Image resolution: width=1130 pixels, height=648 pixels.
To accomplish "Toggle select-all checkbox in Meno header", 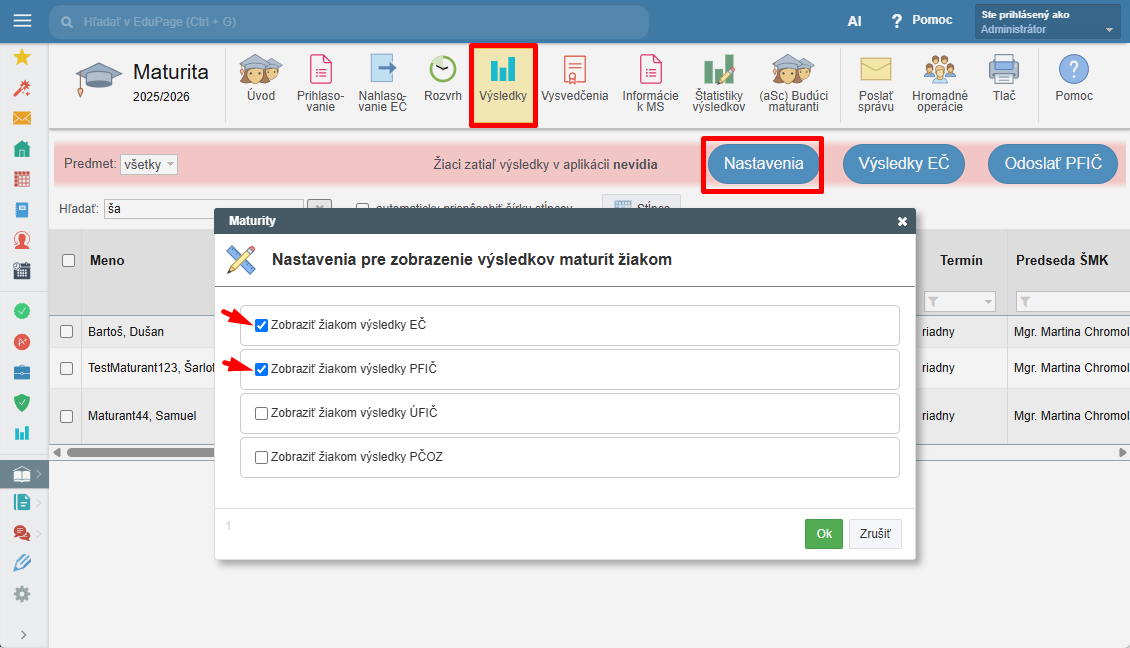I will (68, 260).
